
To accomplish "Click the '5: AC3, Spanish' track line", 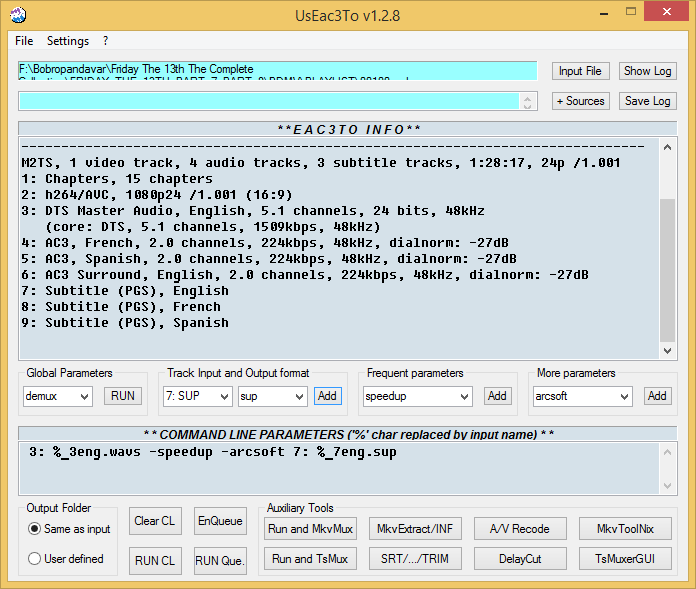I will [x=269, y=259].
